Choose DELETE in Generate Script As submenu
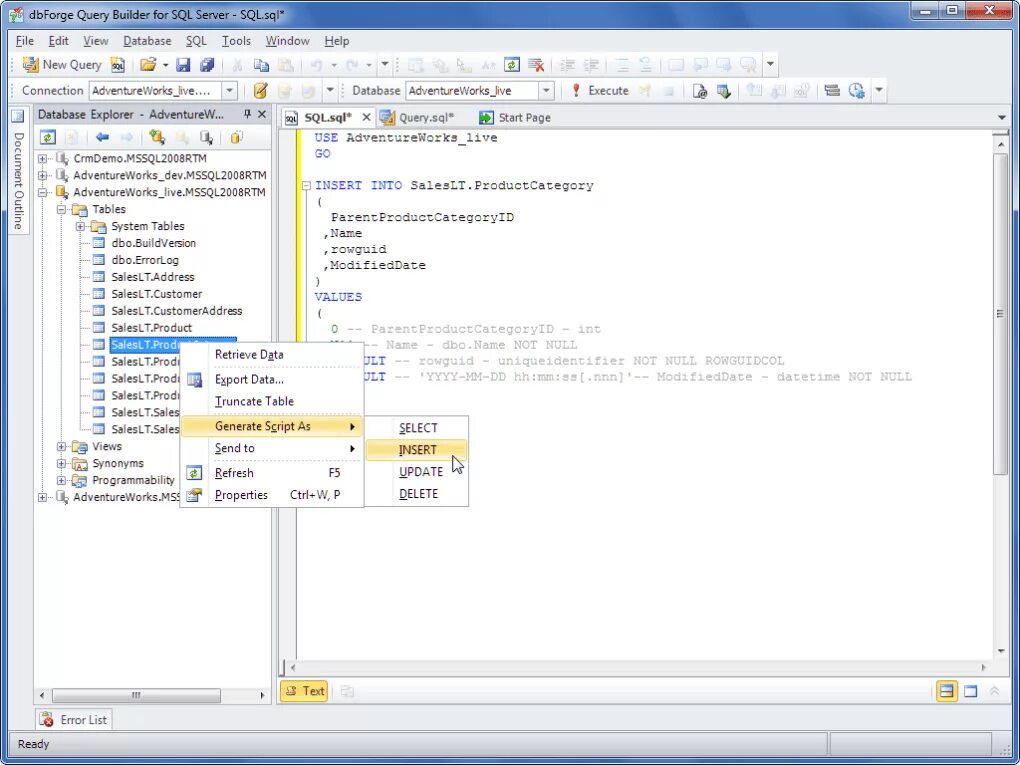Viewport: 1020px width, 765px height. [x=416, y=494]
